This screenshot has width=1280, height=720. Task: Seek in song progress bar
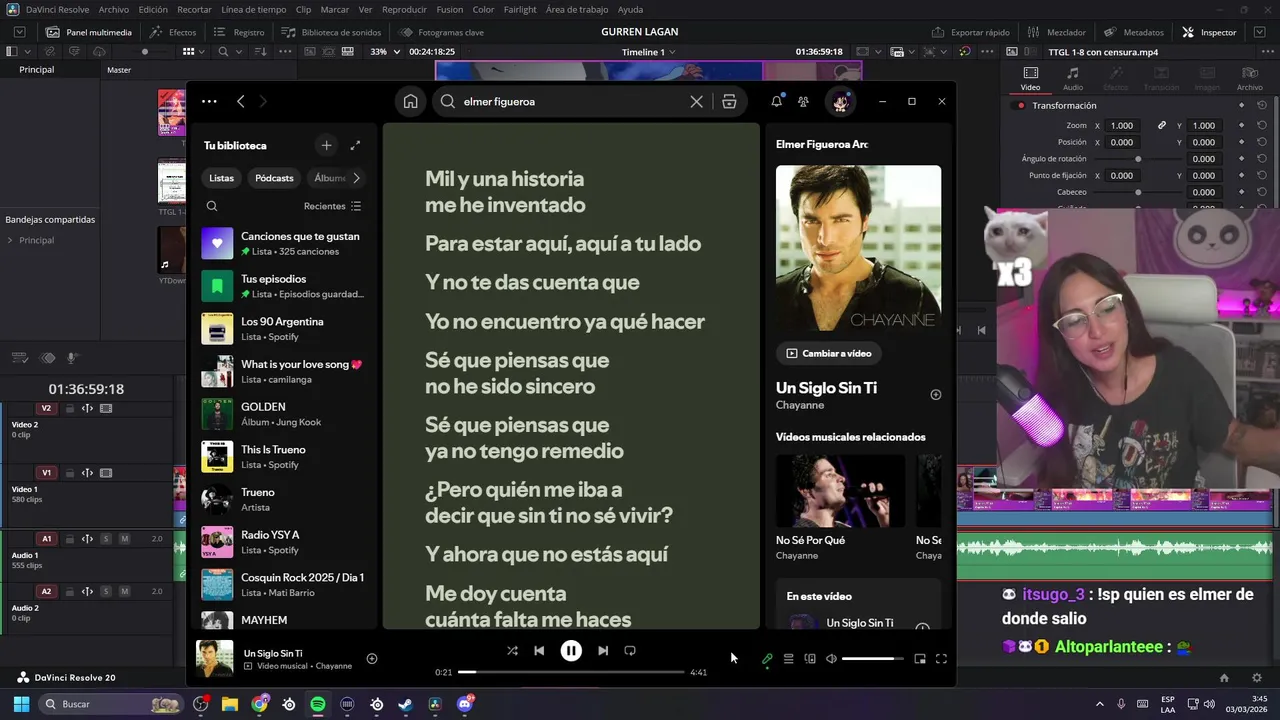click(571, 672)
